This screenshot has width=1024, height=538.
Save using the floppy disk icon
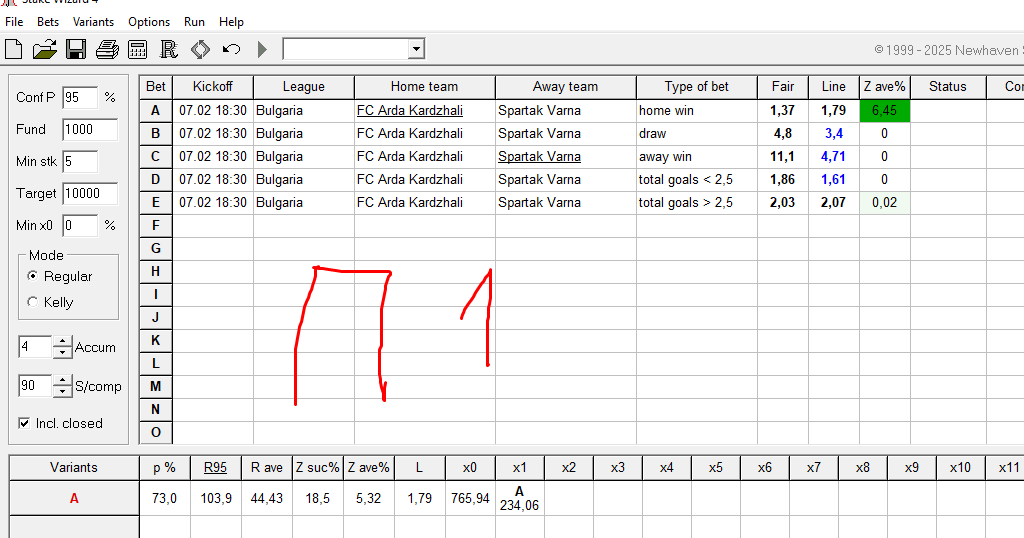click(x=76, y=49)
